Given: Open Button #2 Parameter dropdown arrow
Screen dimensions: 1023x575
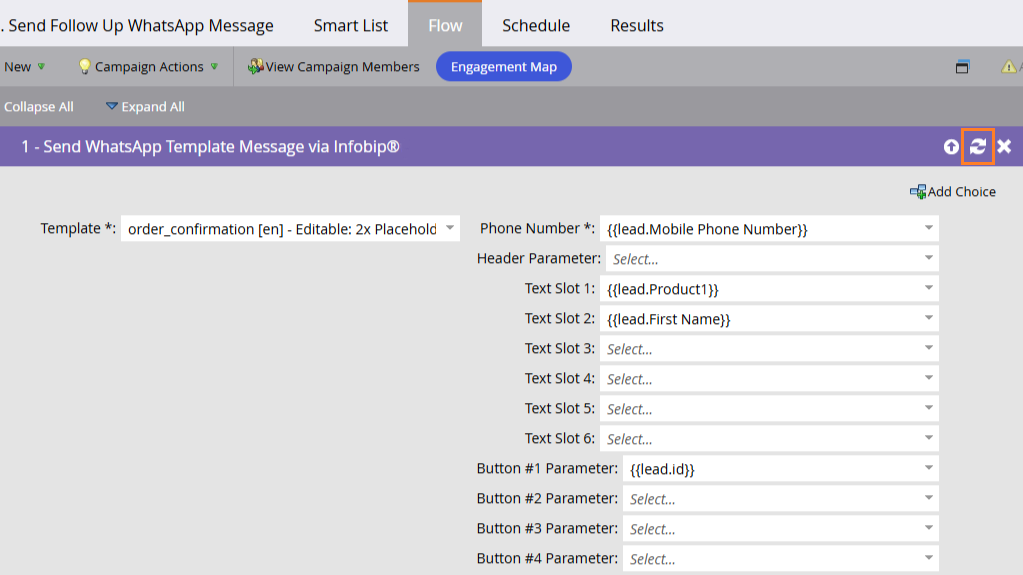Looking at the screenshot, I should (928, 499).
